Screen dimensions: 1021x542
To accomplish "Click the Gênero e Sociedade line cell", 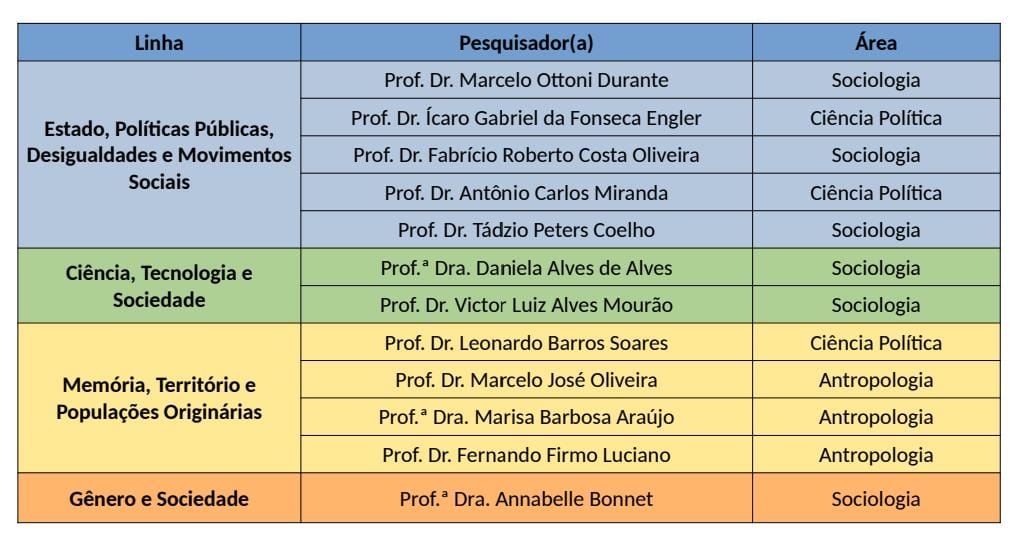I will point(159,499).
